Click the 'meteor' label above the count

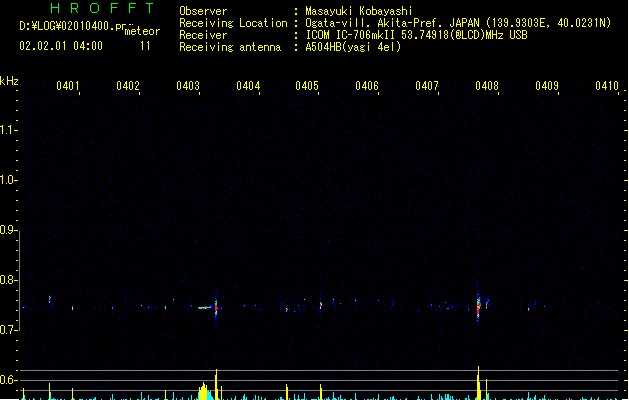click(x=142, y=31)
